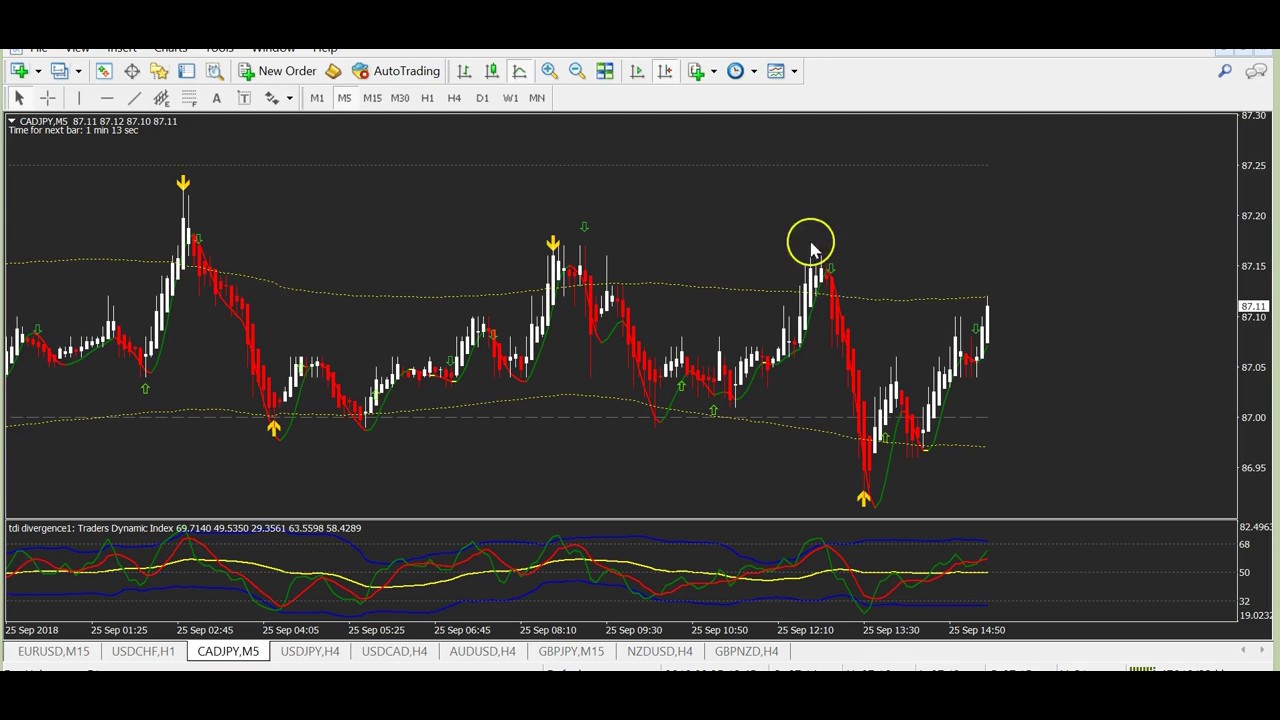Draw a vertical line tool
This screenshot has height=720, width=1280.
[79, 98]
